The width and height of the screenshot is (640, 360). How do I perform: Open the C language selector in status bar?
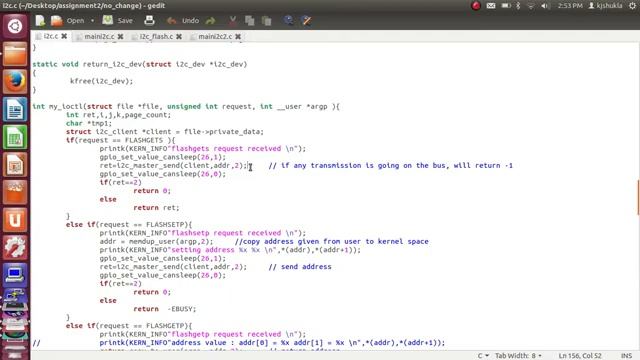click(483, 356)
